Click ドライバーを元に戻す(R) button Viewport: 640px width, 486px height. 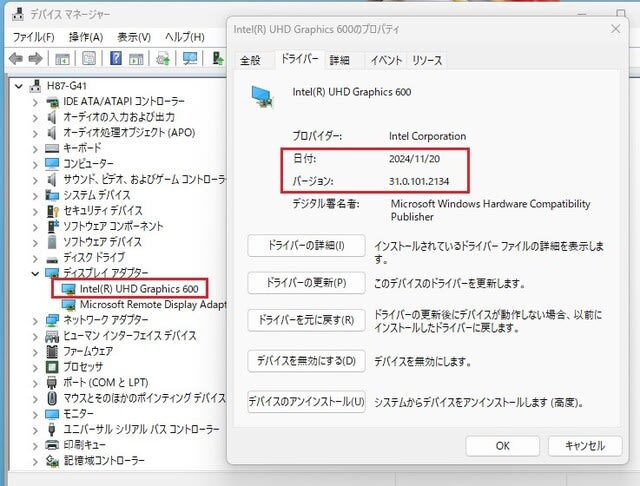tap(306, 320)
